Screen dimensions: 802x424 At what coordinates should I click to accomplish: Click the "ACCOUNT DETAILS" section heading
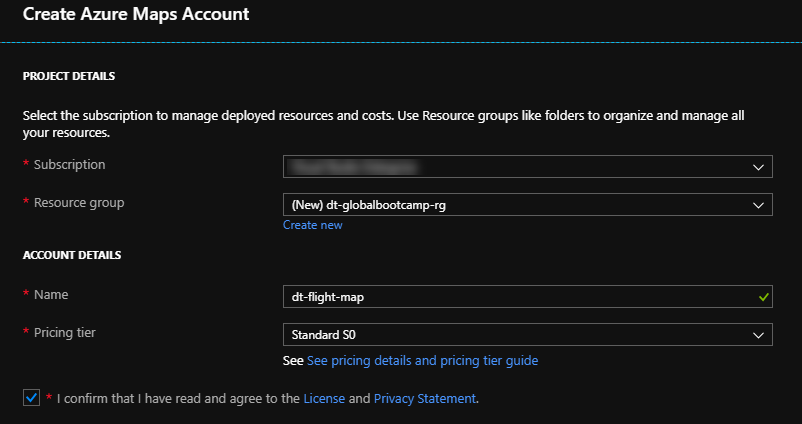[x=72, y=255]
